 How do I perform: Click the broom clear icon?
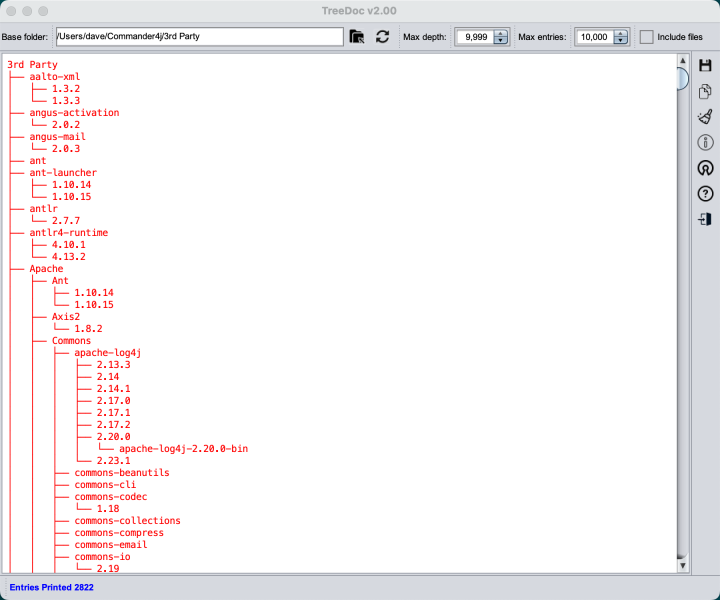705,117
